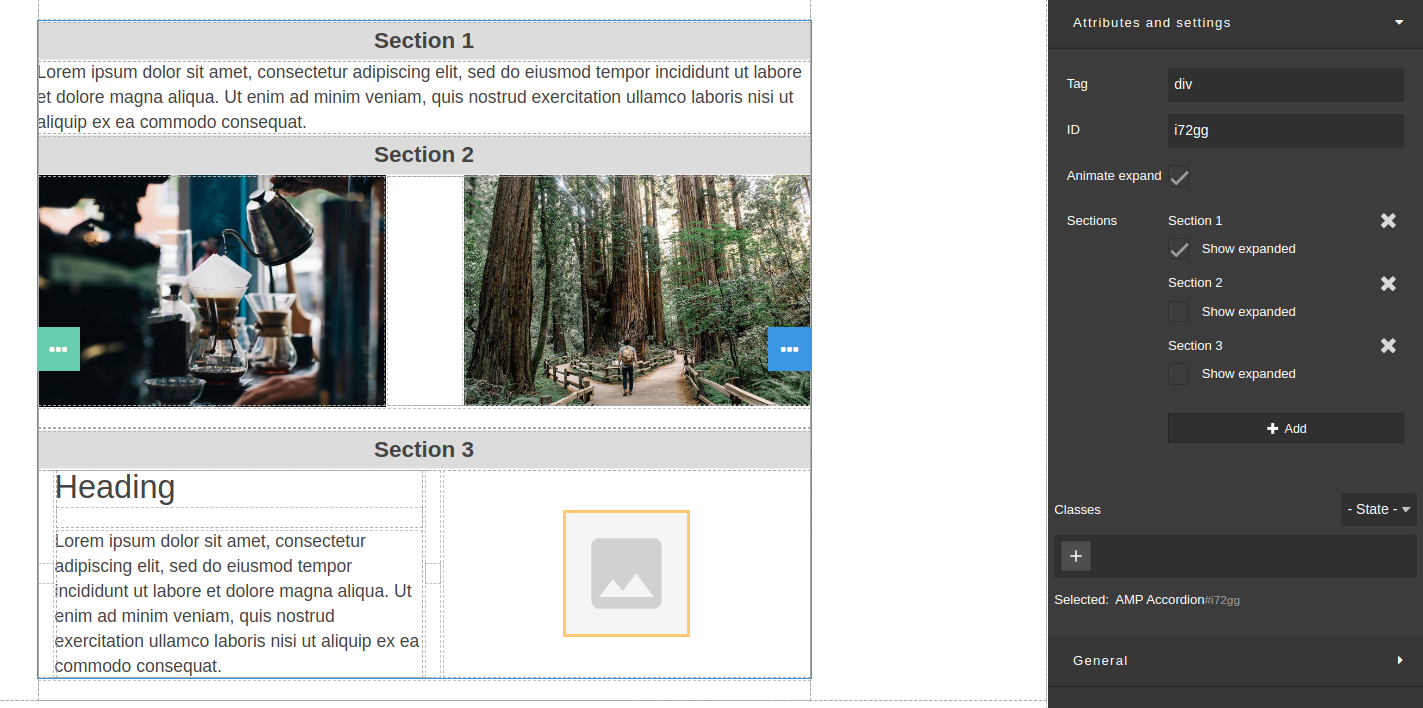
Task: Click the plus icon to add a class
Action: pyautogui.click(x=1076, y=556)
